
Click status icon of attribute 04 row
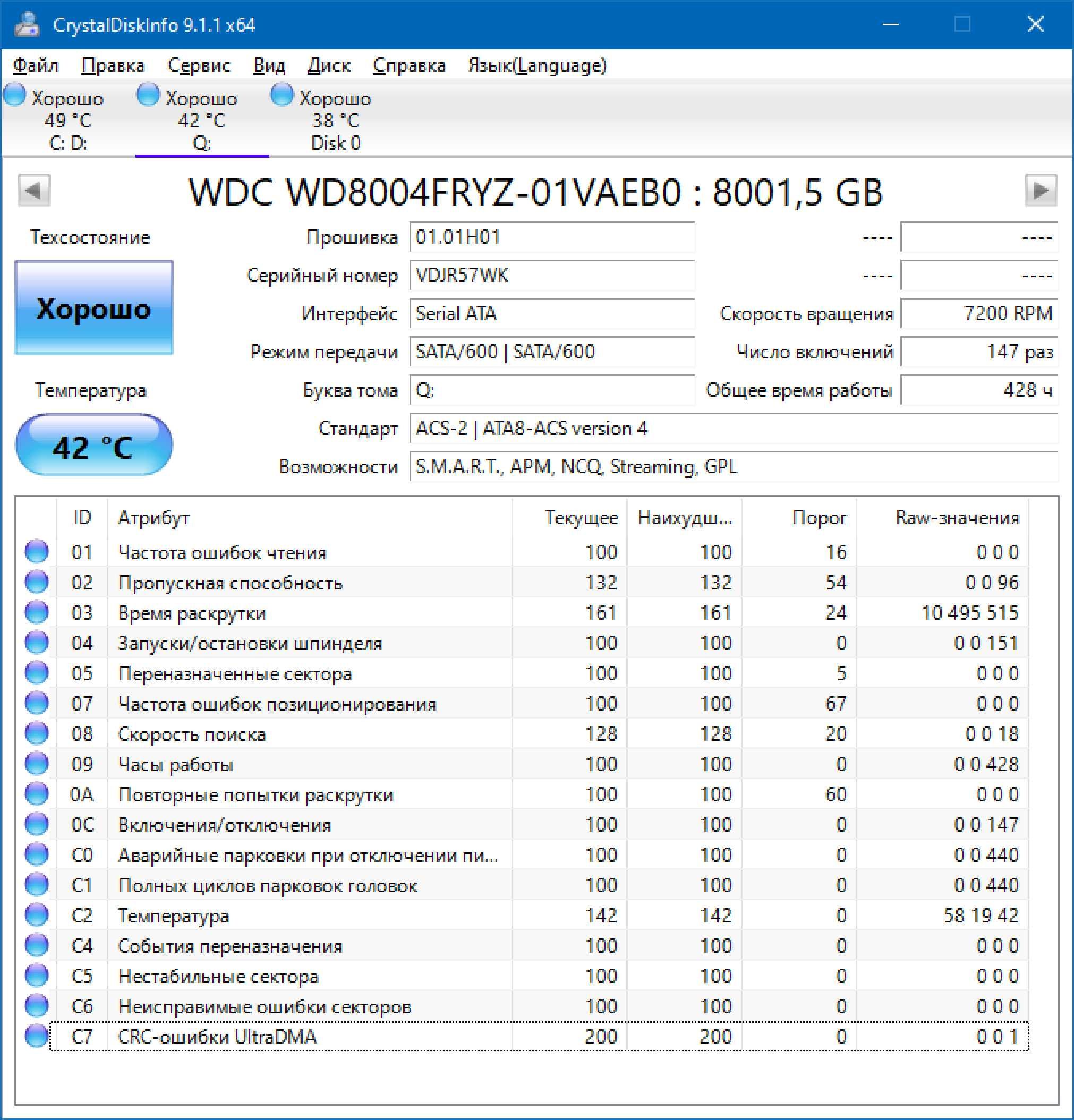[37, 643]
